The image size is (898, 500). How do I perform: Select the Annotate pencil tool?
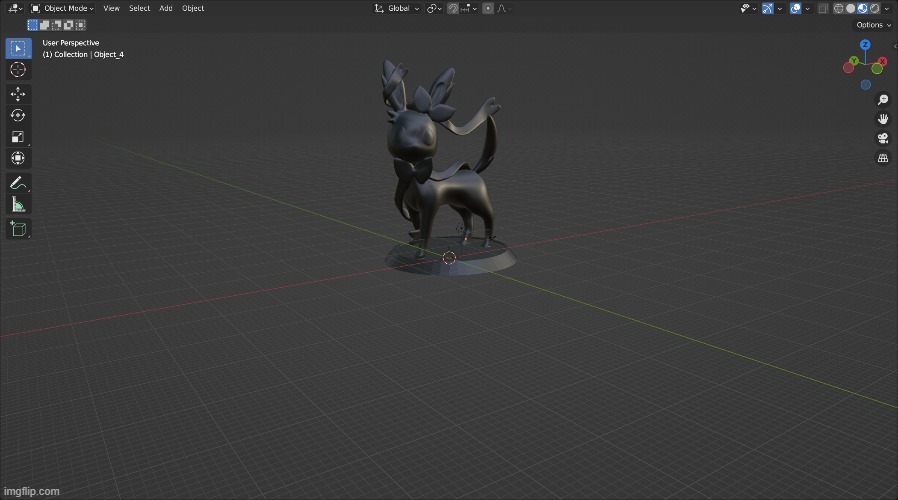[x=18, y=183]
